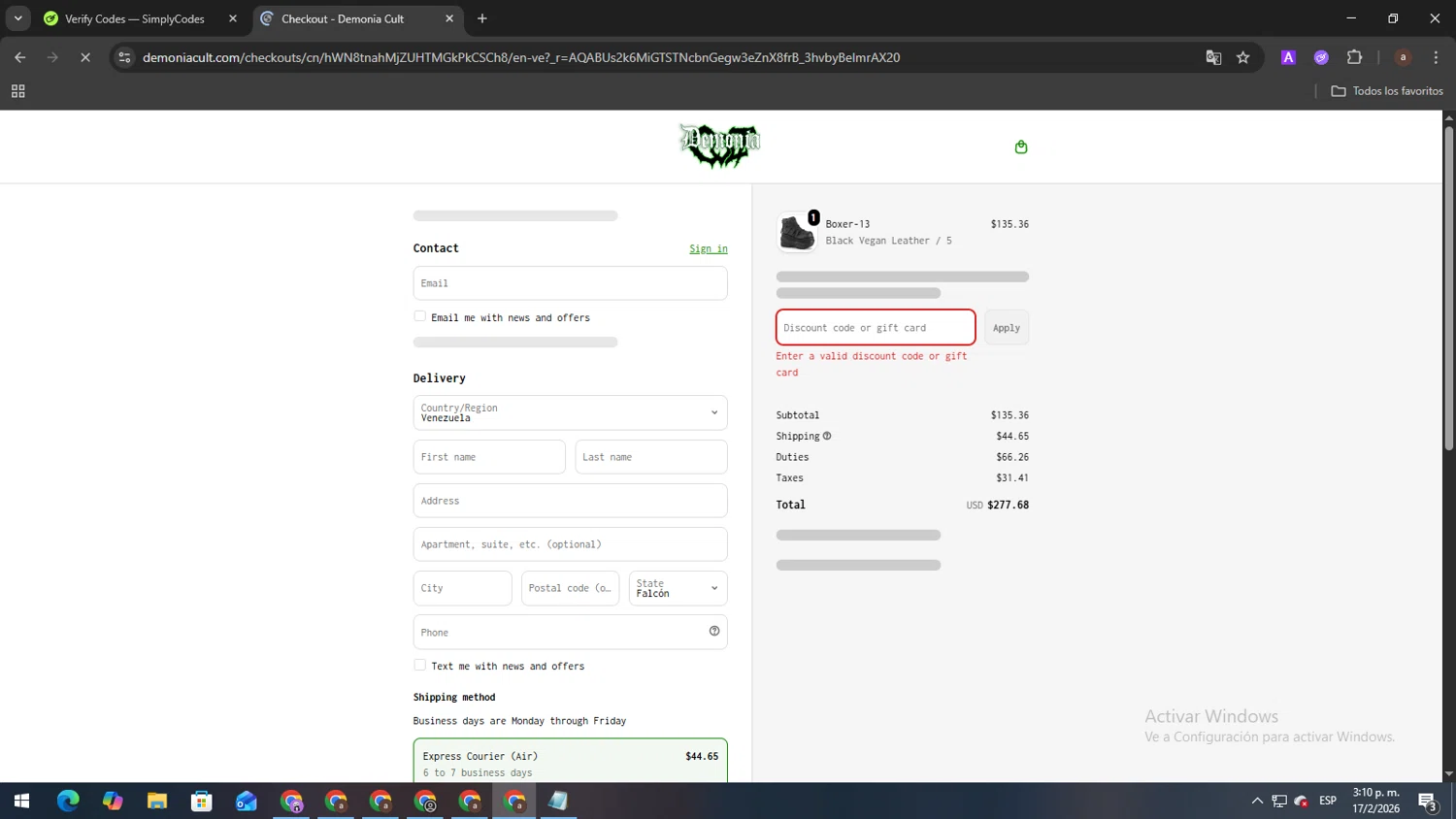Click the discount code or gift card field
The image size is (1456, 819).
[x=876, y=328]
